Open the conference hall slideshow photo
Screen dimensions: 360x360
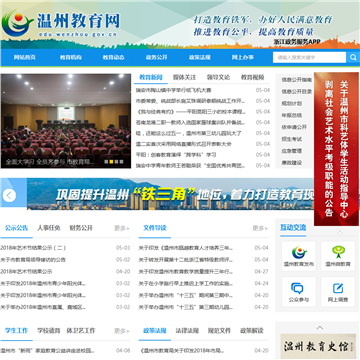pos(66,121)
